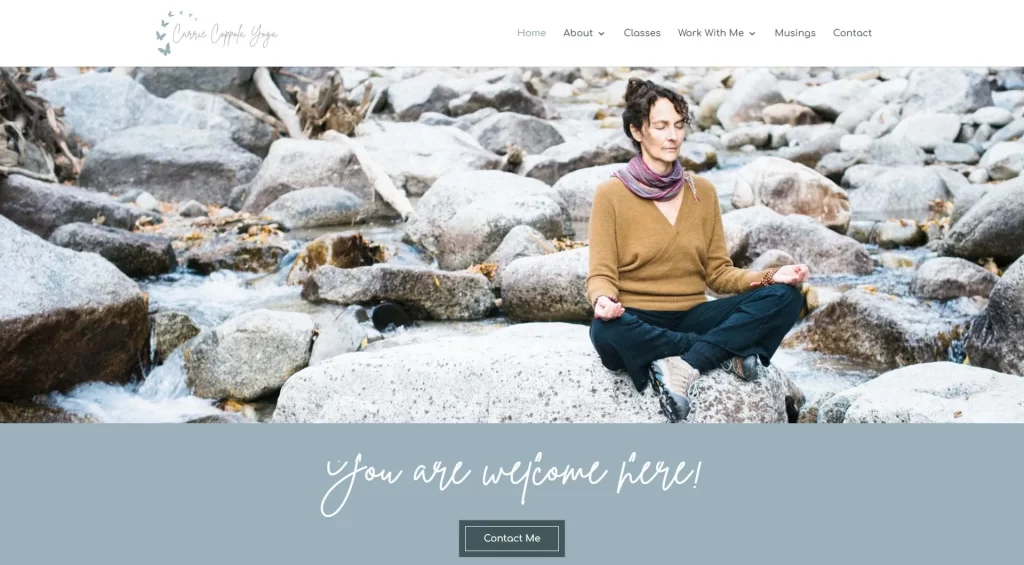The width and height of the screenshot is (1024, 565).
Task: Click the woman's mustard sweater
Action: tap(660, 248)
